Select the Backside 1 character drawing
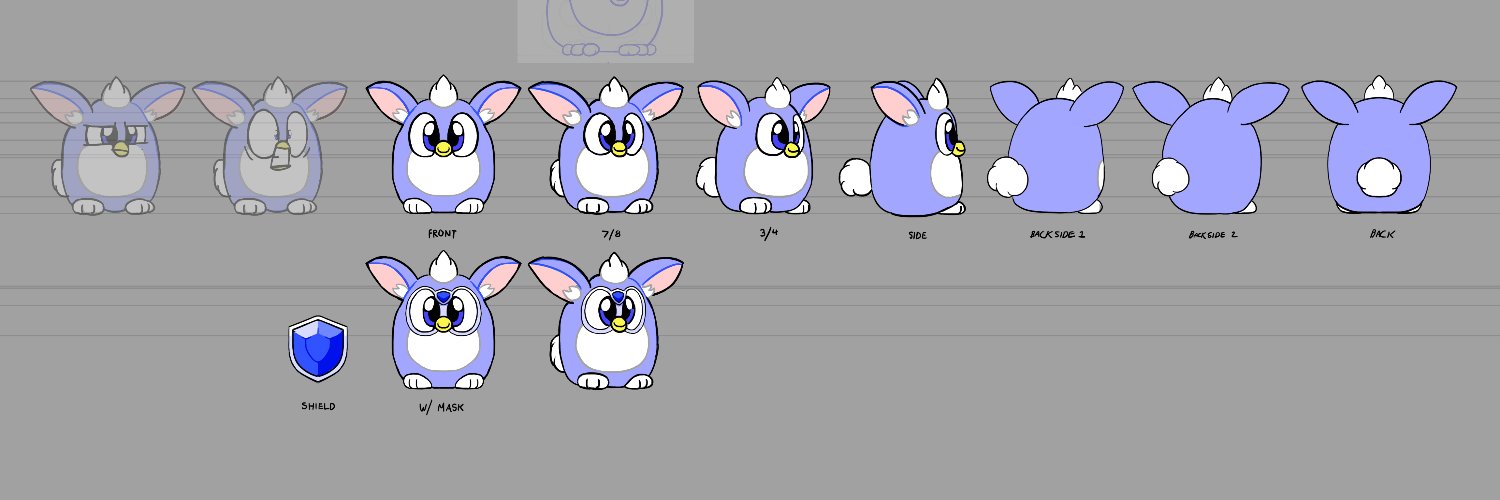Screen dimensions: 1500x500 1055,146
